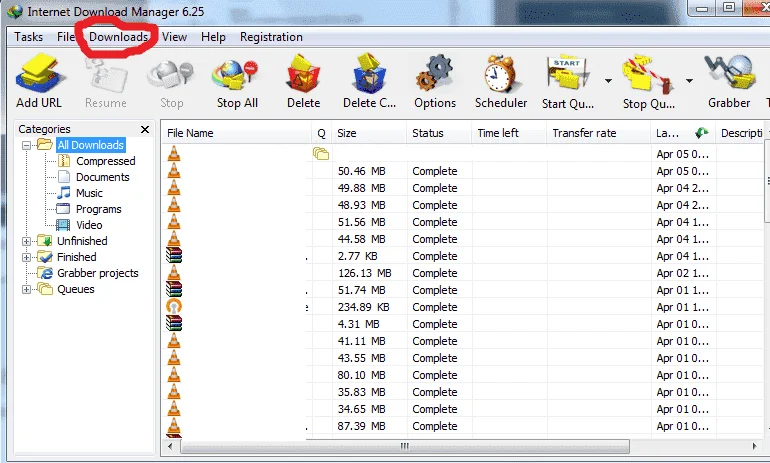Stop all downloads with Stop All
The height and width of the screenshot is (463, 770).
click(237, 75)
